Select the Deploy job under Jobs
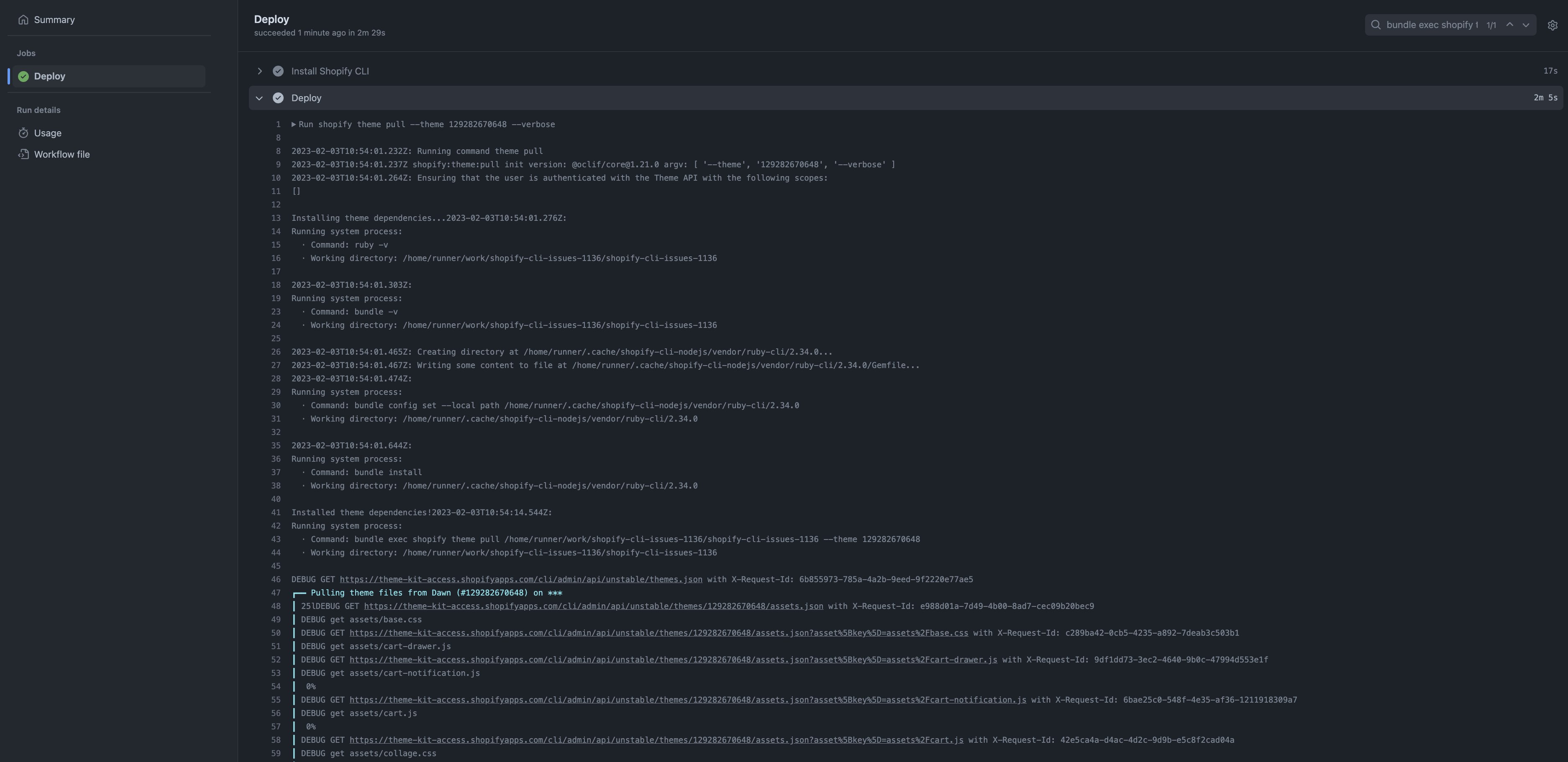Viewport: 1568px width, 762px height. coord(49,76)
